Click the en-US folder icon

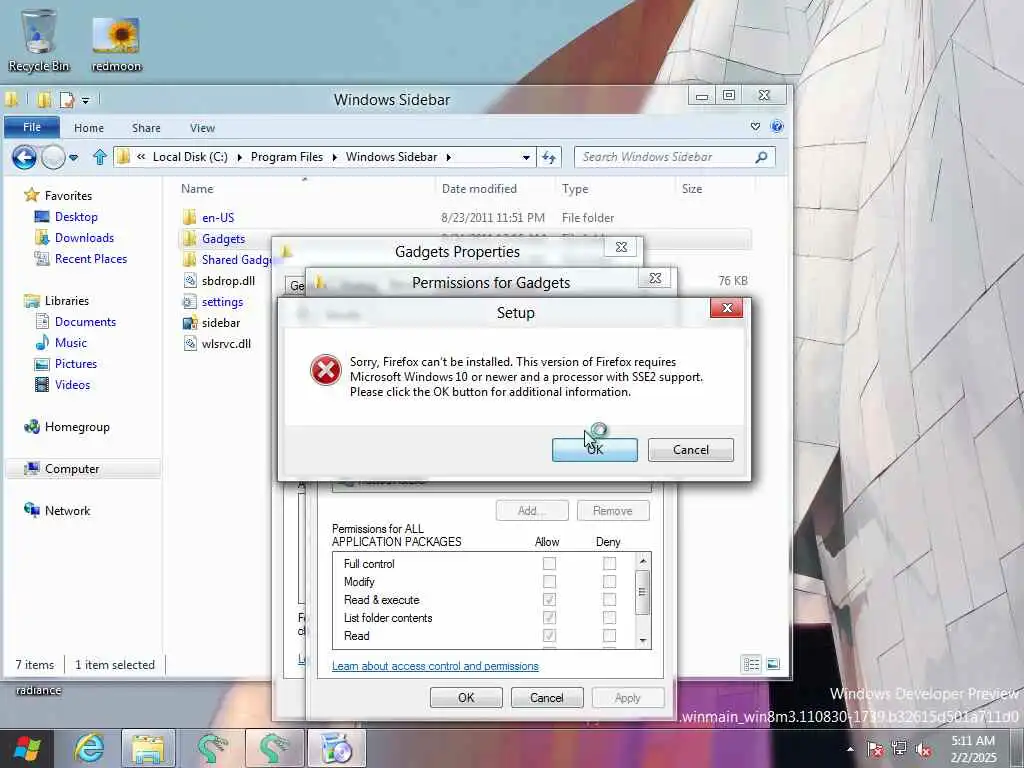point(189,217)
